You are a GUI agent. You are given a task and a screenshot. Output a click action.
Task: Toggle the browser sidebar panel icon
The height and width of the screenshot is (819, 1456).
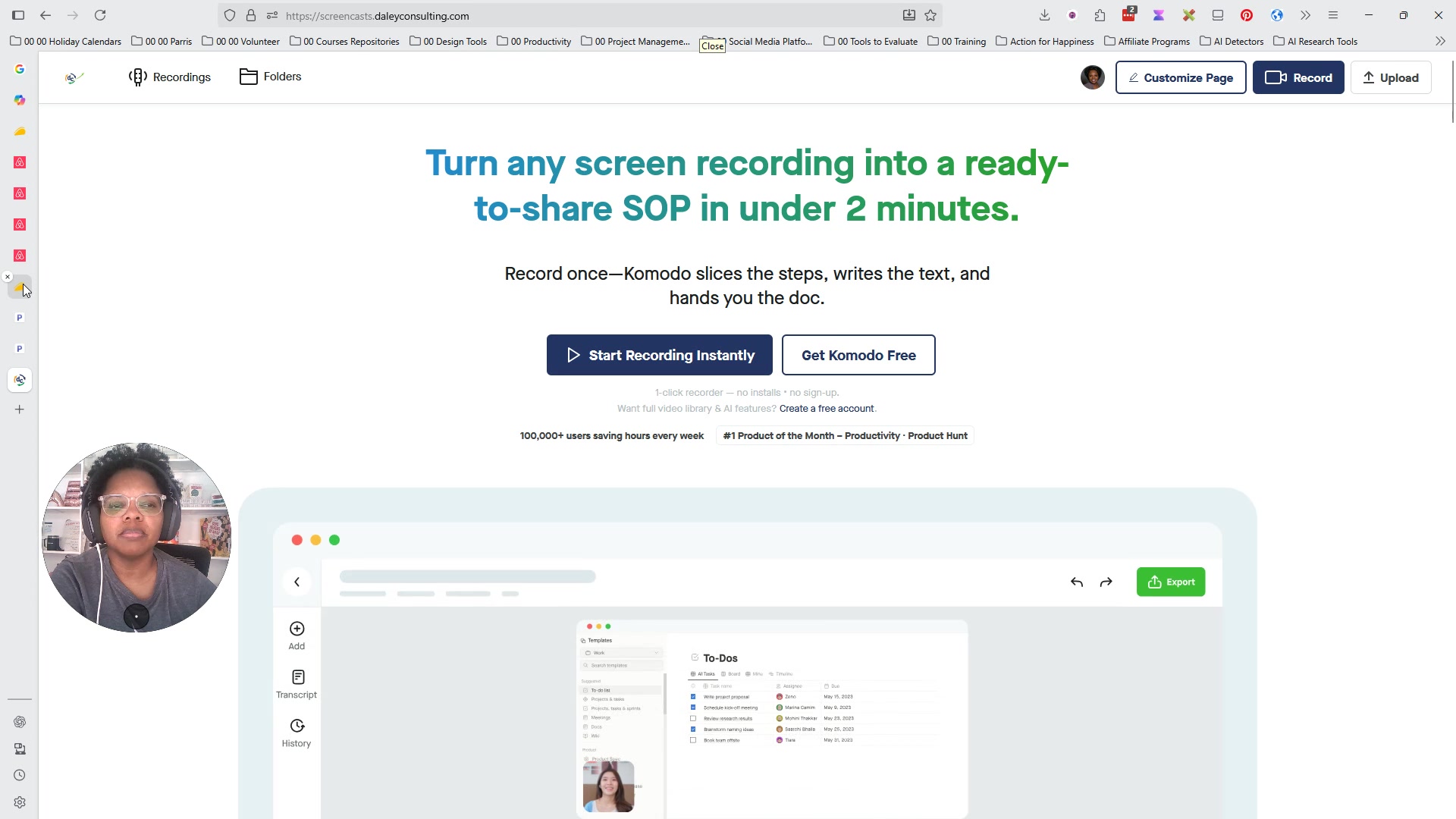[18, 15]
